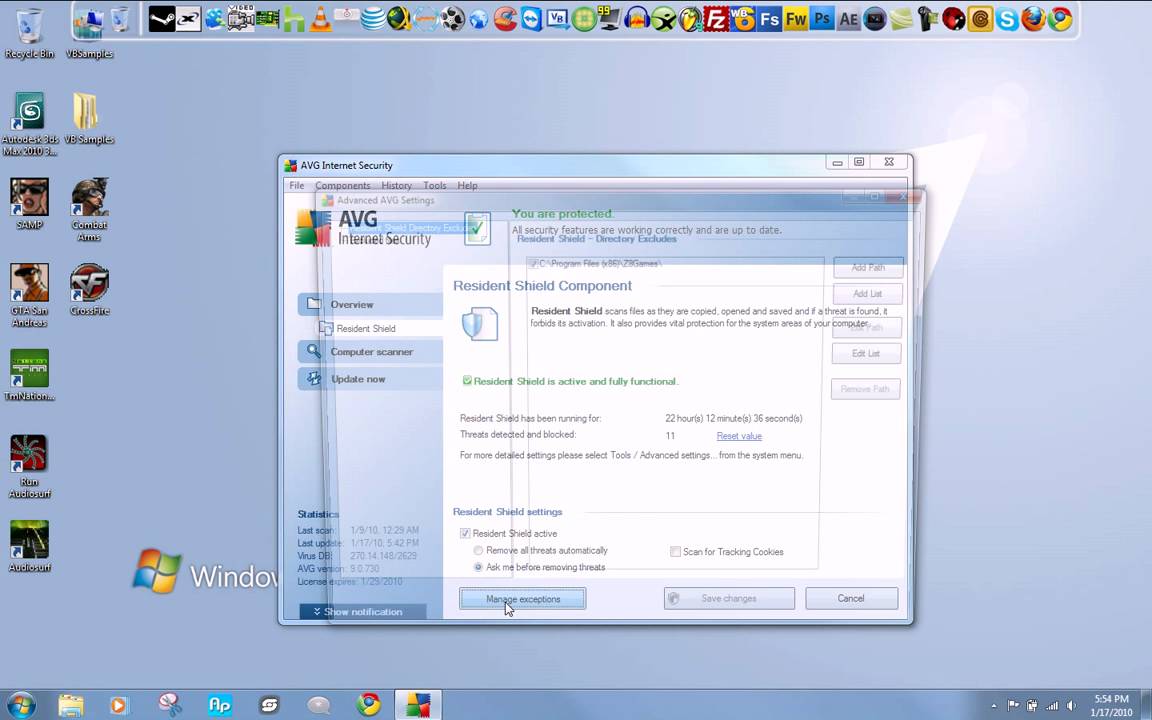Screen dimensions: 1152x720
Task: Click Reset value link
Action: (739, 436)
